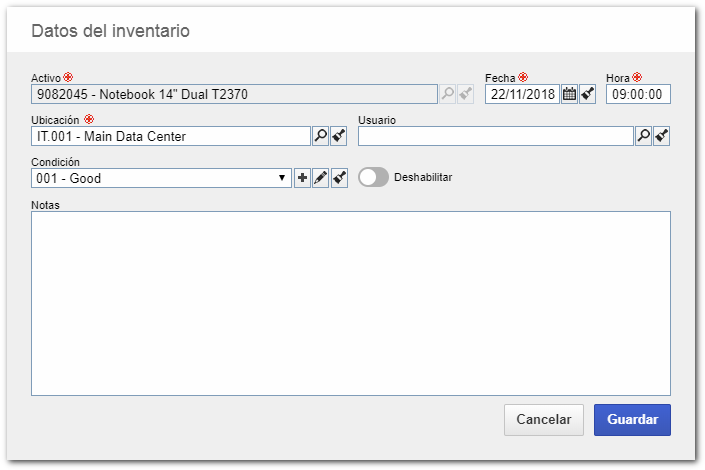Add a new Condición with plus

pos(302,178)
